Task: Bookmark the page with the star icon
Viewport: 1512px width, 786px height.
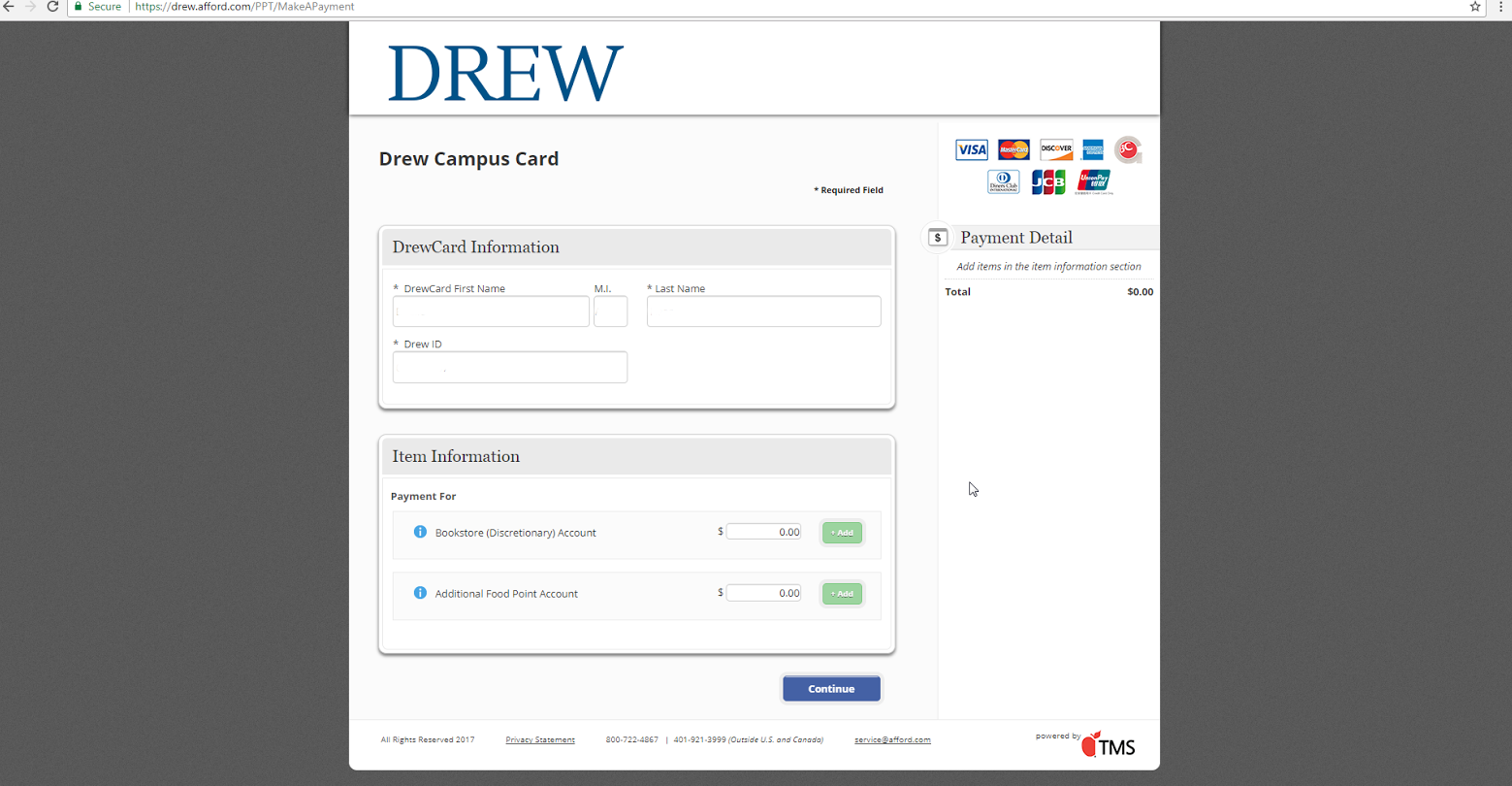Action: point(1475,7)
